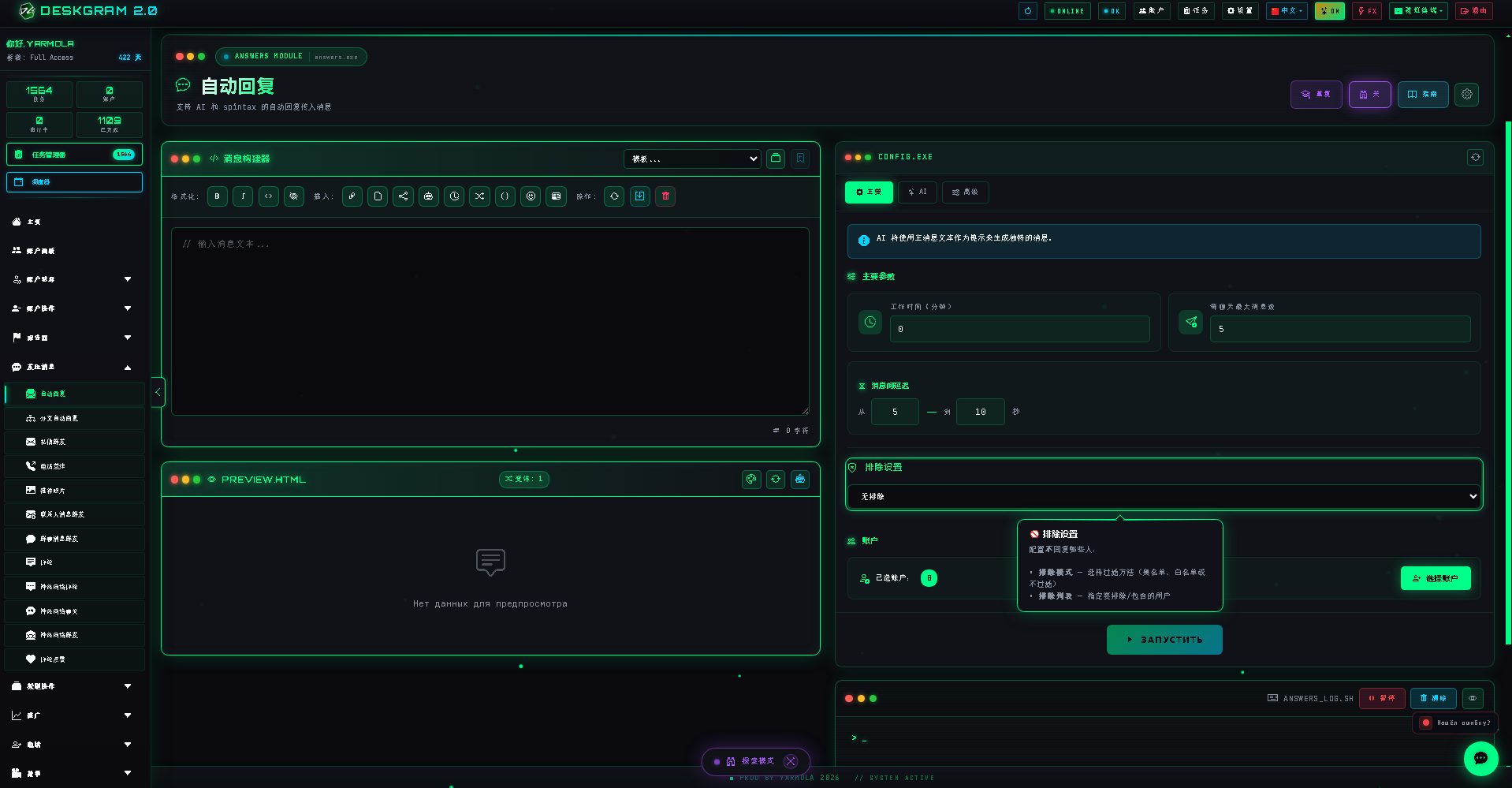Viewport: 1512px width, 788px height.
Task: Click the max messages per day field
Action: tap(1340, 329)
